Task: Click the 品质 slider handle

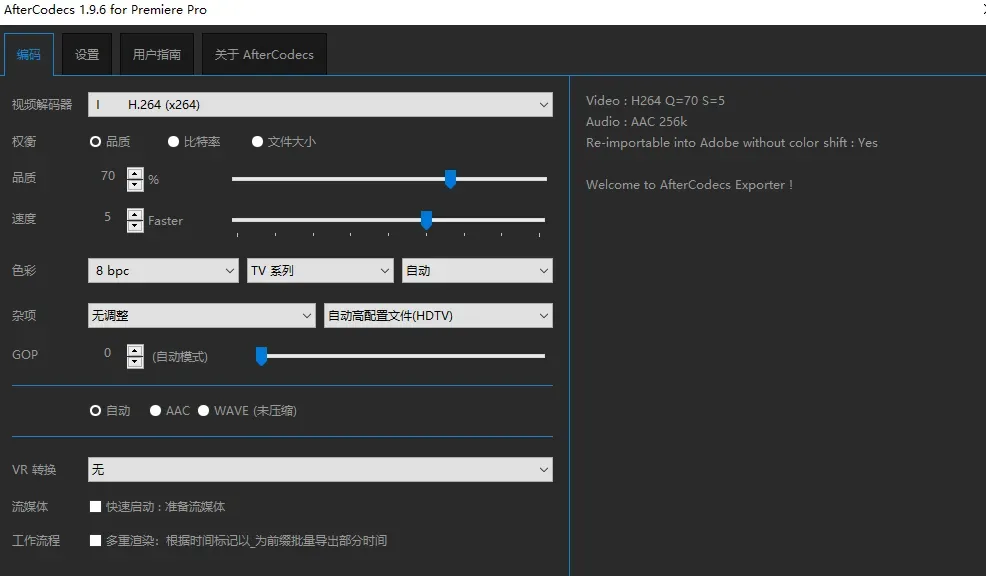Action: tap(450, 179)
